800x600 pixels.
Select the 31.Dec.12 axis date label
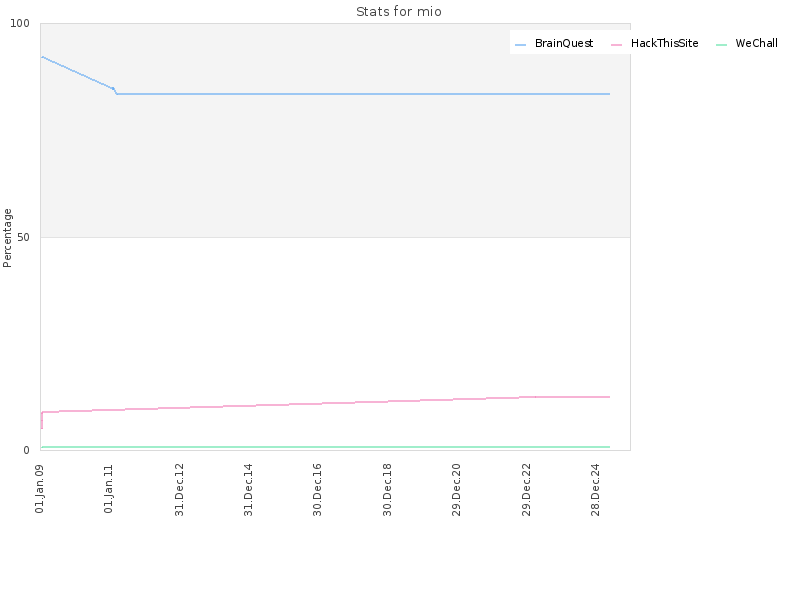179,489
